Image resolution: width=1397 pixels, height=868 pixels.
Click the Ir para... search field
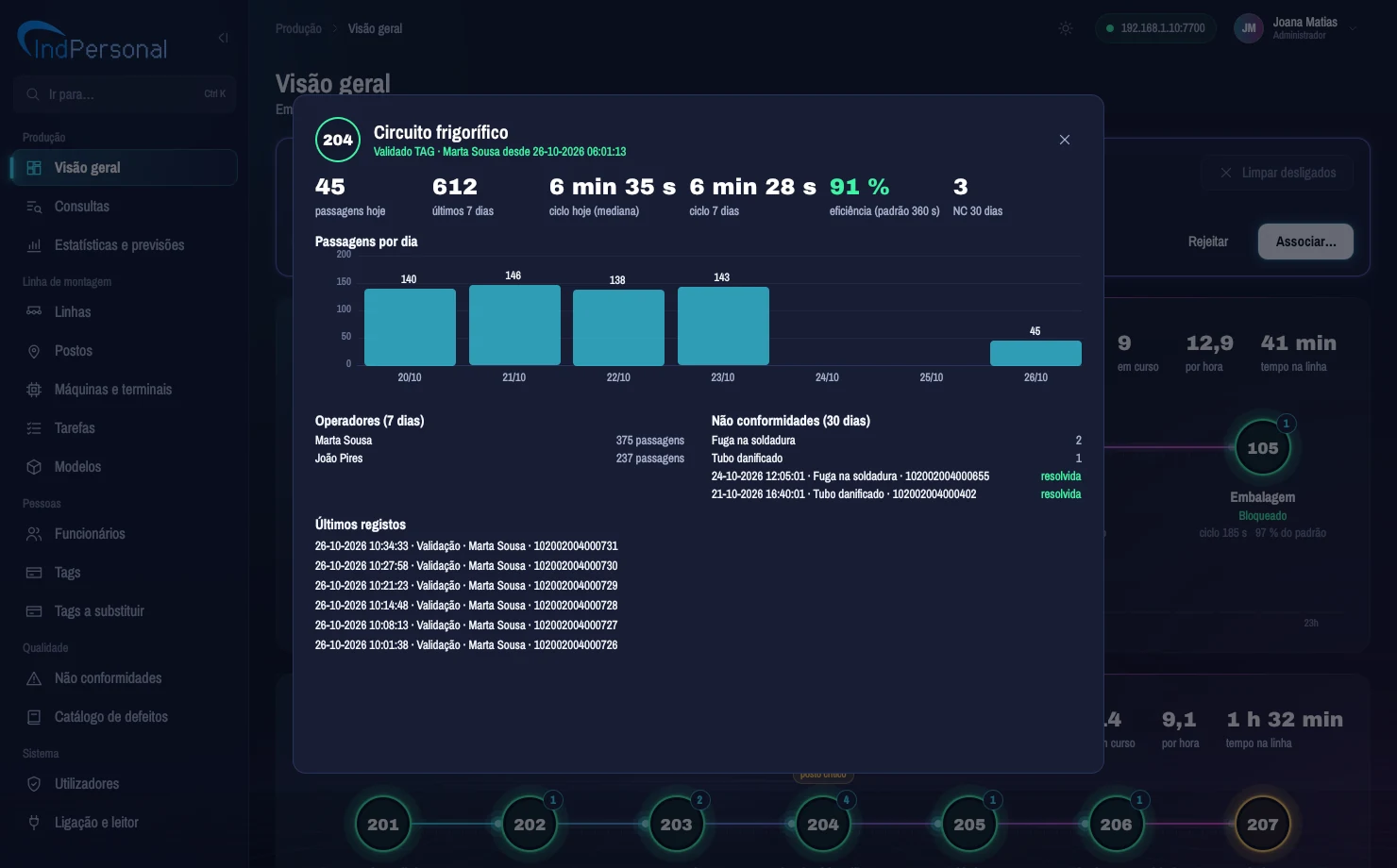[x=125, y=94]
